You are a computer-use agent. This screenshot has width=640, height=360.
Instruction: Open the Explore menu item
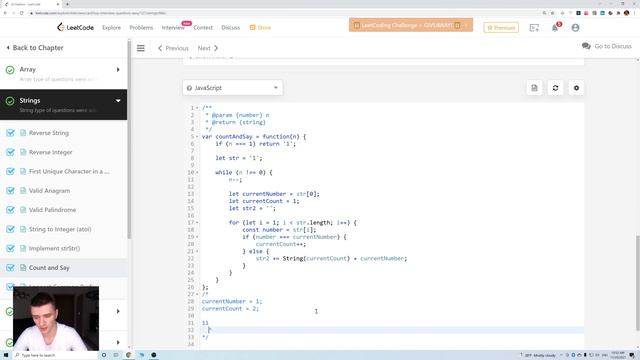(111, 27)
